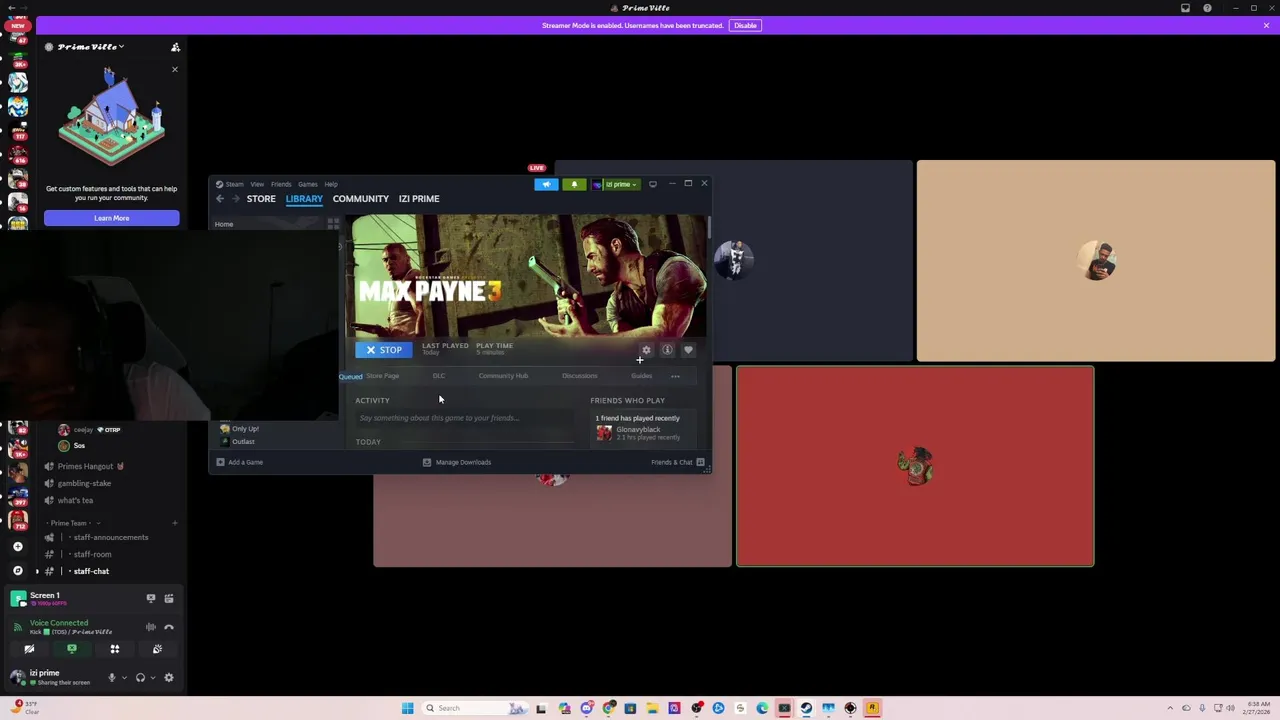Toggle noise suppression waveform icon

[x=151, y=627]
